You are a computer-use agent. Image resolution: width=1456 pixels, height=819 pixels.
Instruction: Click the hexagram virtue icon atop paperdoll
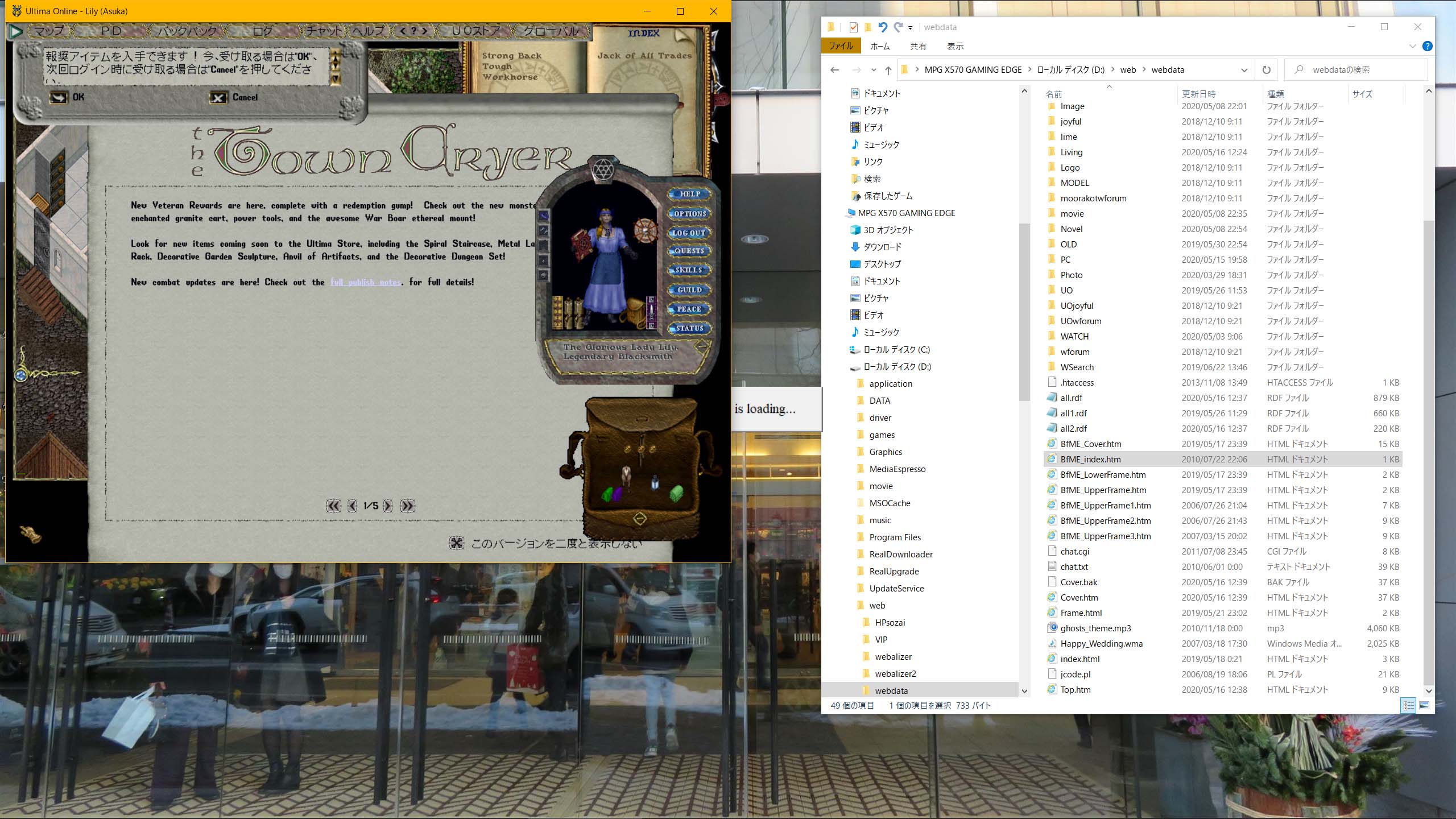point(602,169)
